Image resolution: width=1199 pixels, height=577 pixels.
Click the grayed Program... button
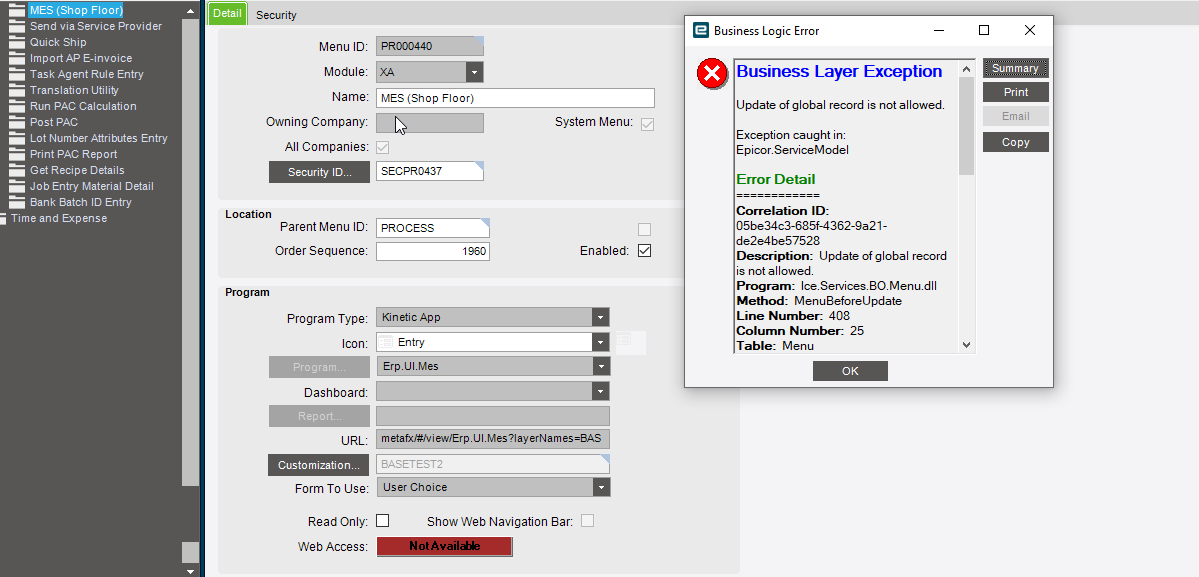(320, 367)
